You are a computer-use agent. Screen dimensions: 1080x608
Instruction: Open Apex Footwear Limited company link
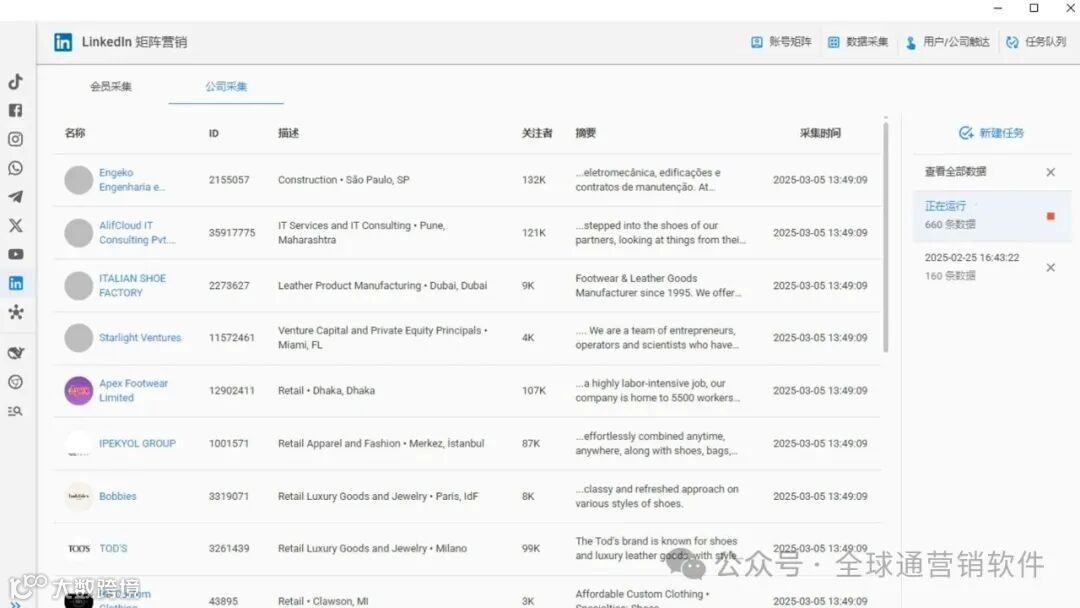pyautogui.click(x=133, y=390)
